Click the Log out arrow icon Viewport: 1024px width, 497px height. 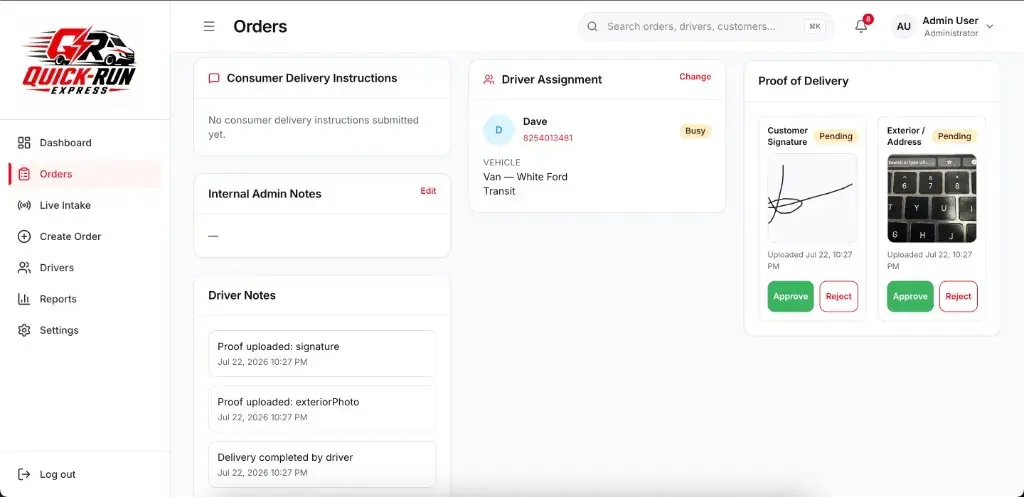(24, 474)
